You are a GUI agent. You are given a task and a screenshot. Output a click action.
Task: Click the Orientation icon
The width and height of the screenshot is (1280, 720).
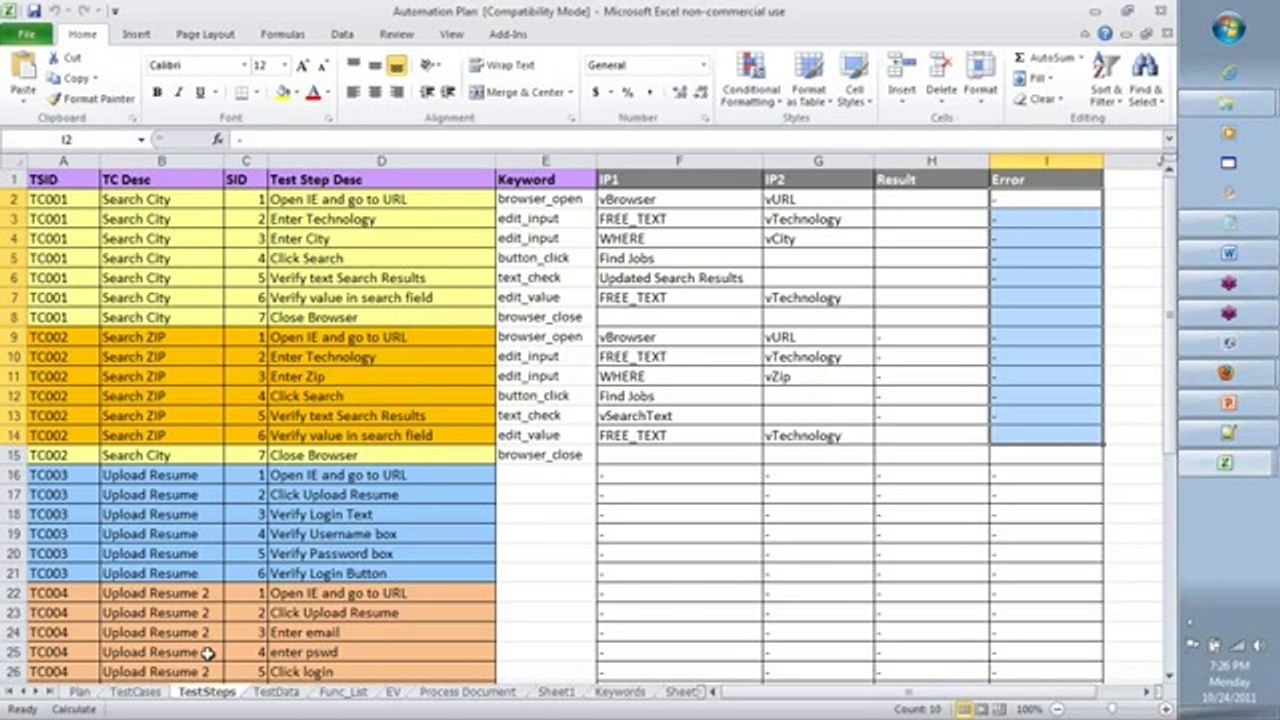[428, 65]
